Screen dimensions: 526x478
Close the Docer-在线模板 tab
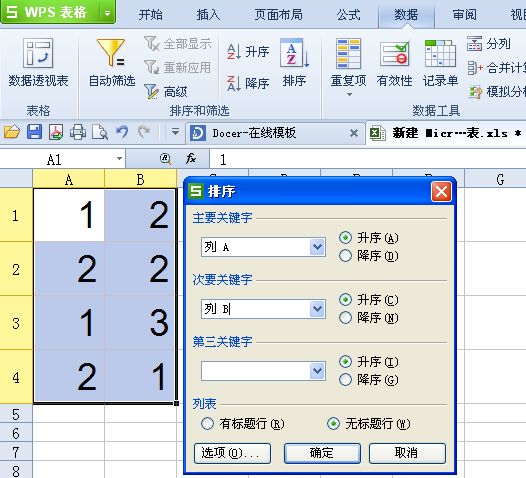click(354, 133)
